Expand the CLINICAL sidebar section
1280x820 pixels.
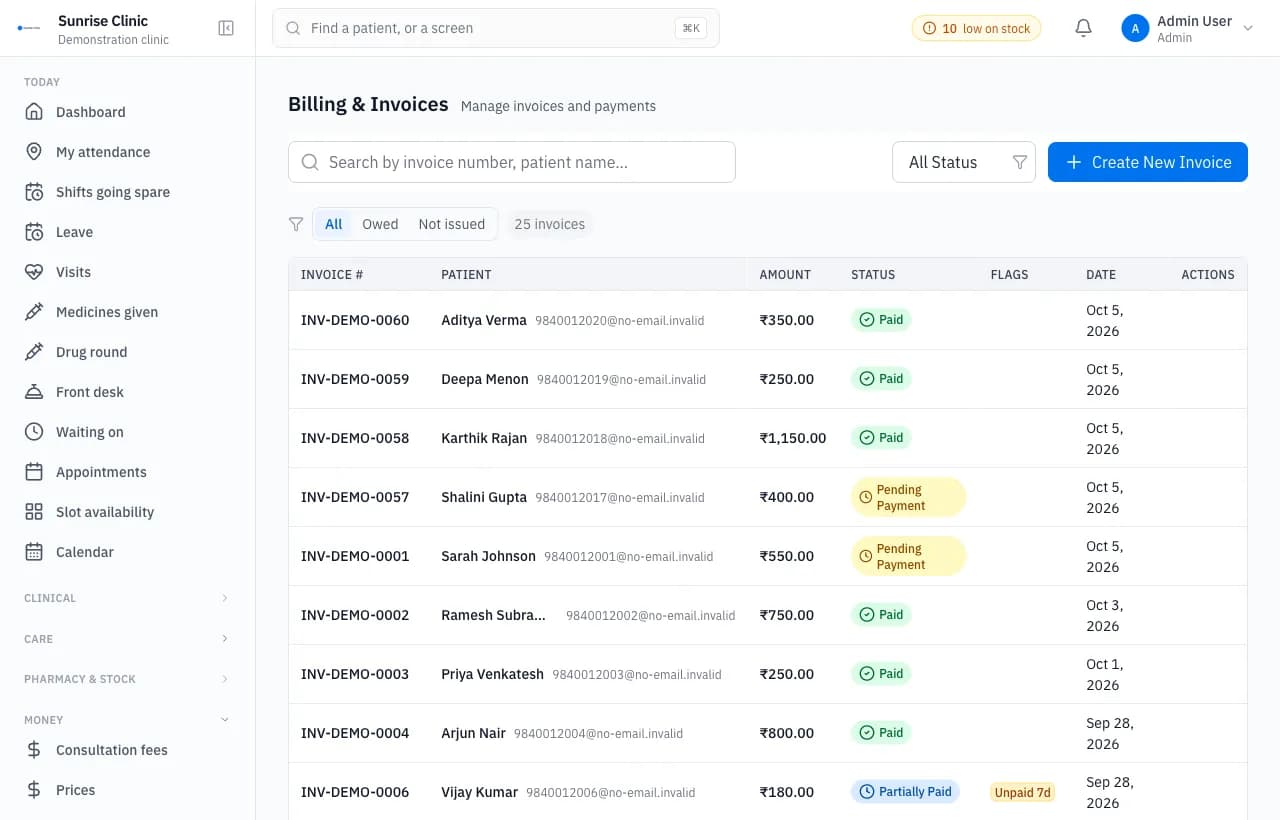[x=127, y=598]
